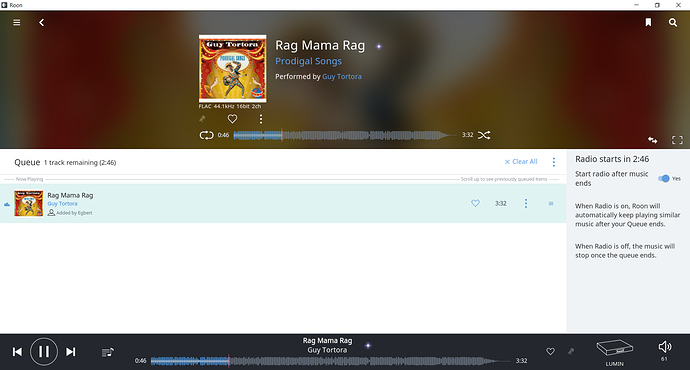Open the three-dot menu under album art
This screenshot has height=370, width=690.
pyautogui.click(x=261, y=119)
